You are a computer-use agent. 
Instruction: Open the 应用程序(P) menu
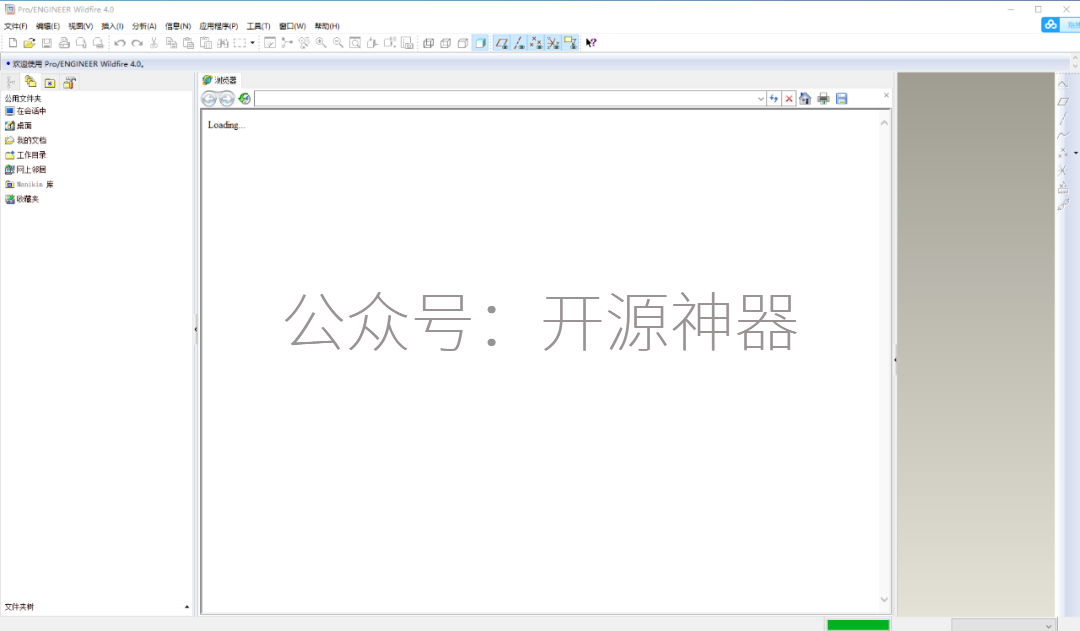(218, 26)
